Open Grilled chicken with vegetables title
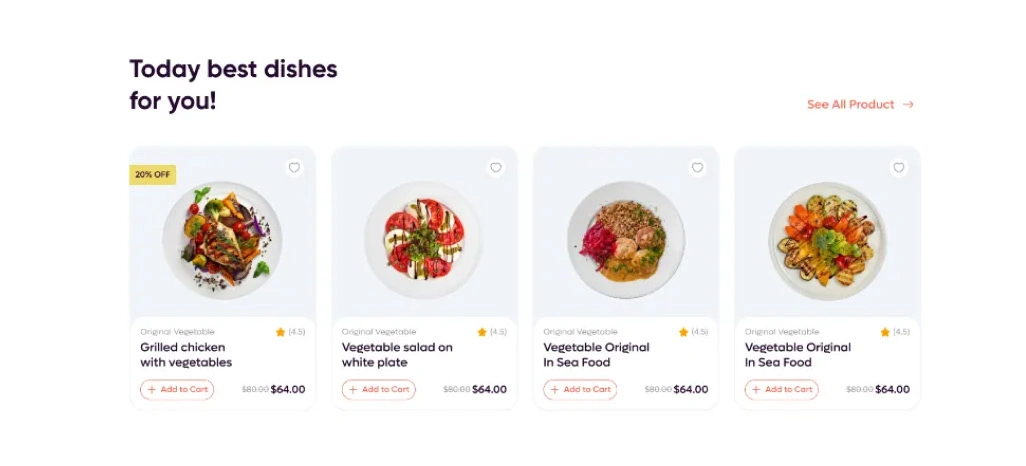The image size is (1026, 466). click(x=186, y=355)
